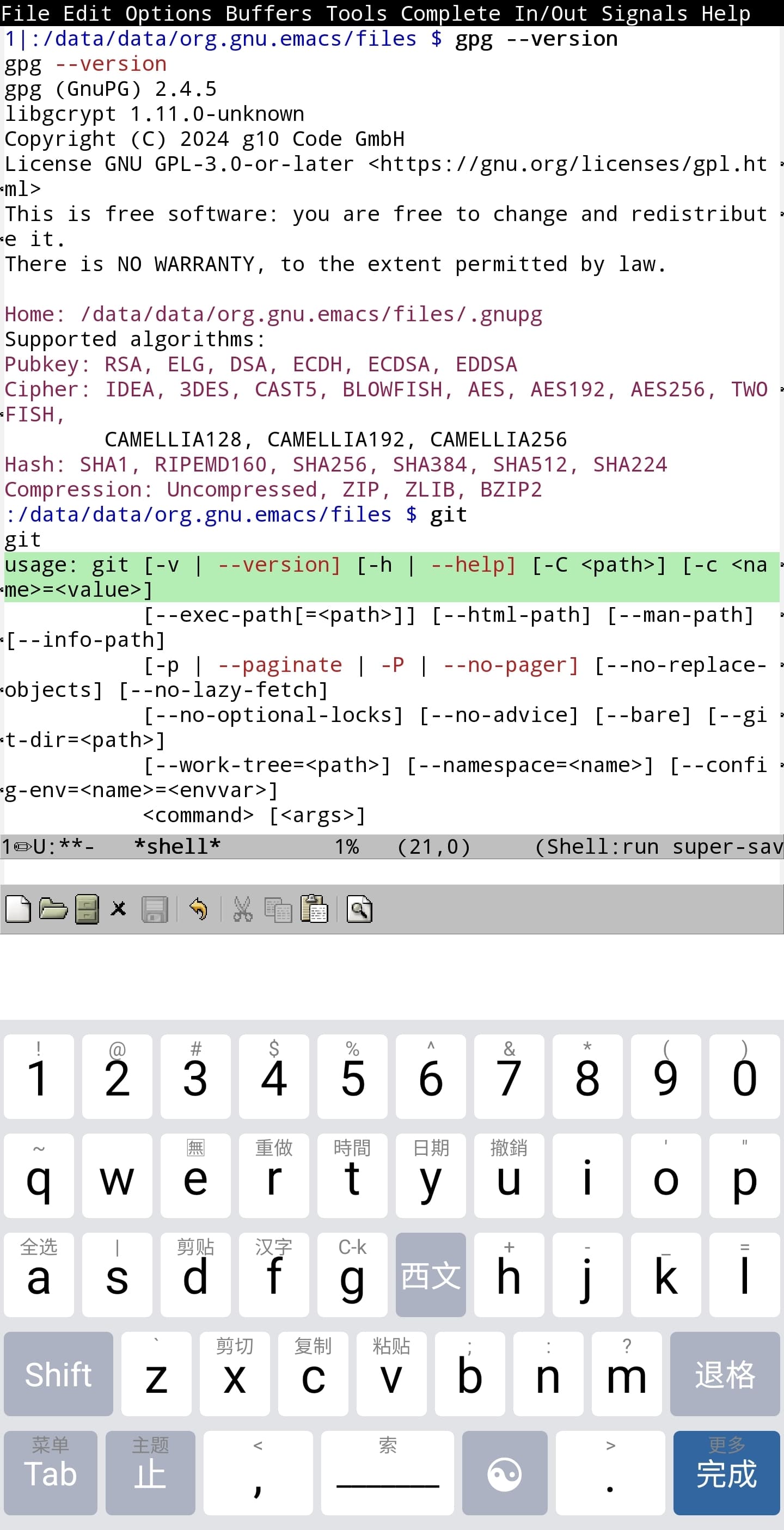Image resolution: width=784 pixels, height=1530 pixels.
Task: Tap the number 0 key
Action: coord(744,1077)
